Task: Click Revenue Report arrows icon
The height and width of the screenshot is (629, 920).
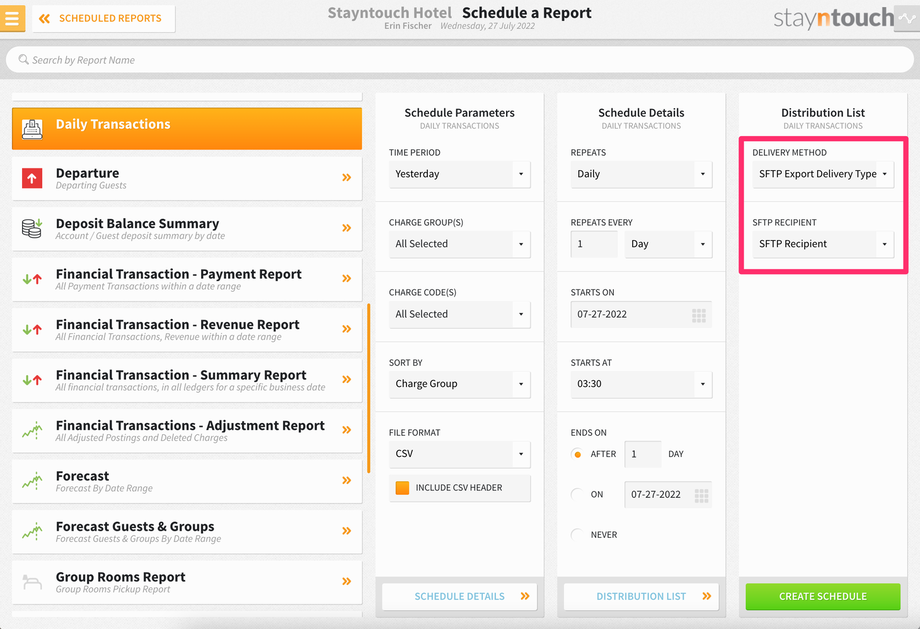Action: 32,330
